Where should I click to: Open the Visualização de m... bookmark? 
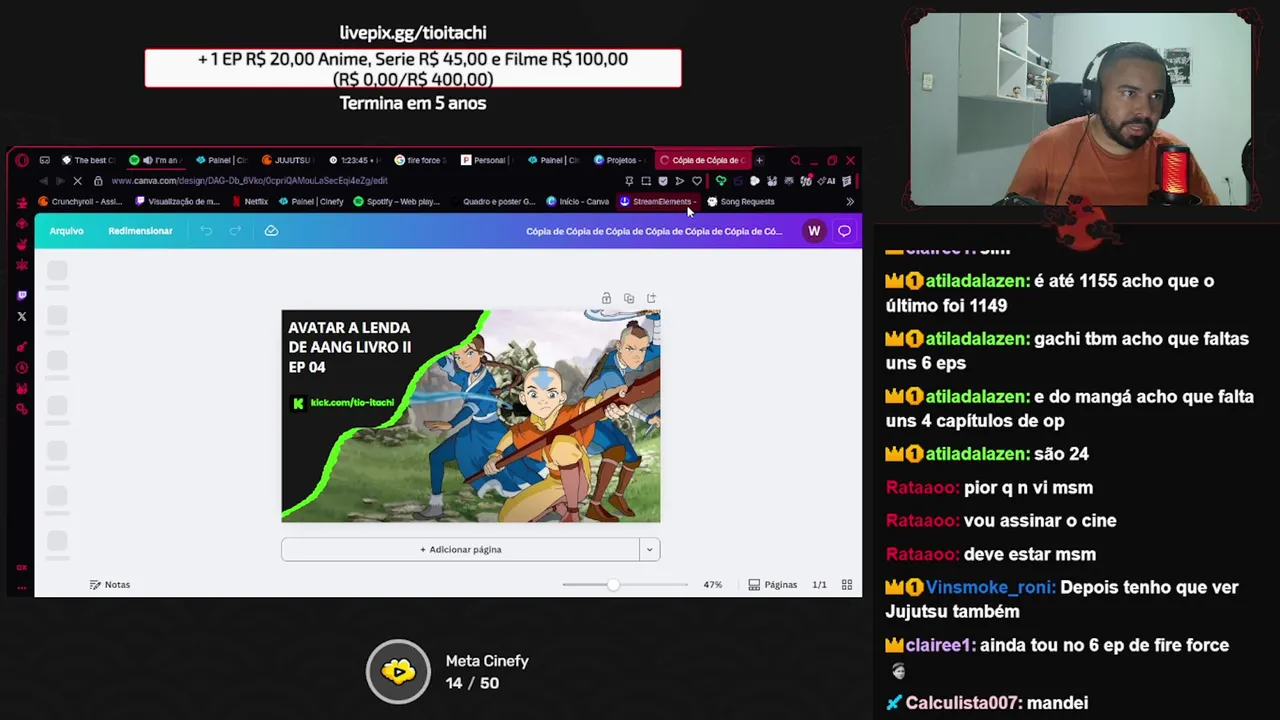[x=177, y=201]
